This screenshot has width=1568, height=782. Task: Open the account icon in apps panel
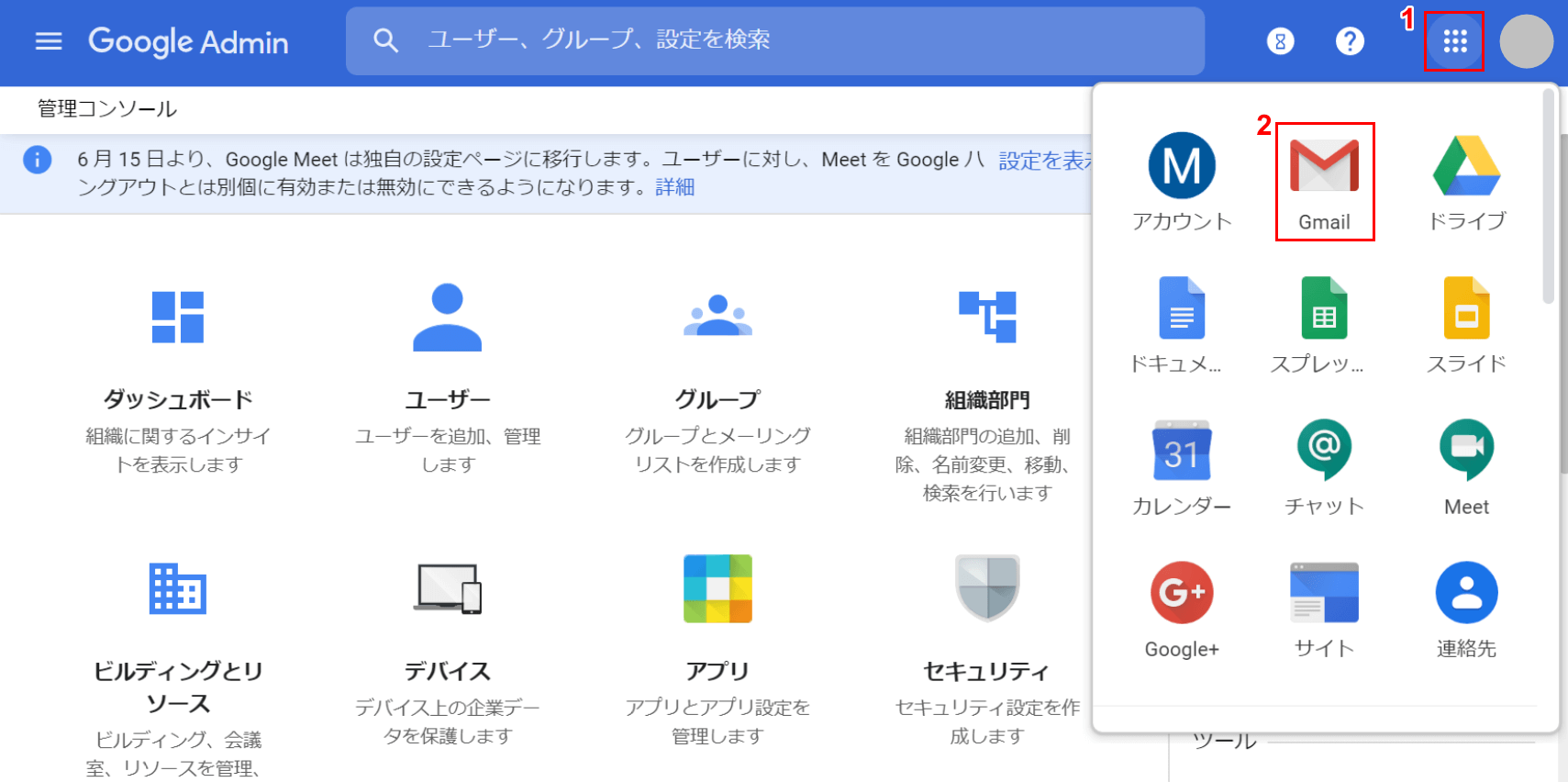click(1181, 181)
